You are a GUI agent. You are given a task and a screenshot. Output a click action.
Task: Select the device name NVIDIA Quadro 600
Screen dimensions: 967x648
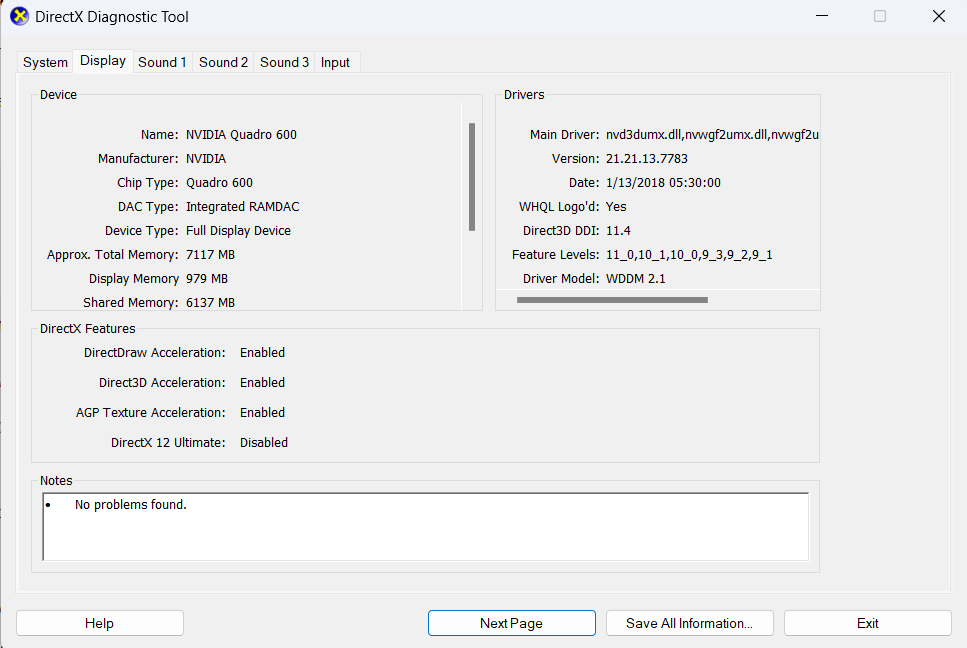click(241, 134)
